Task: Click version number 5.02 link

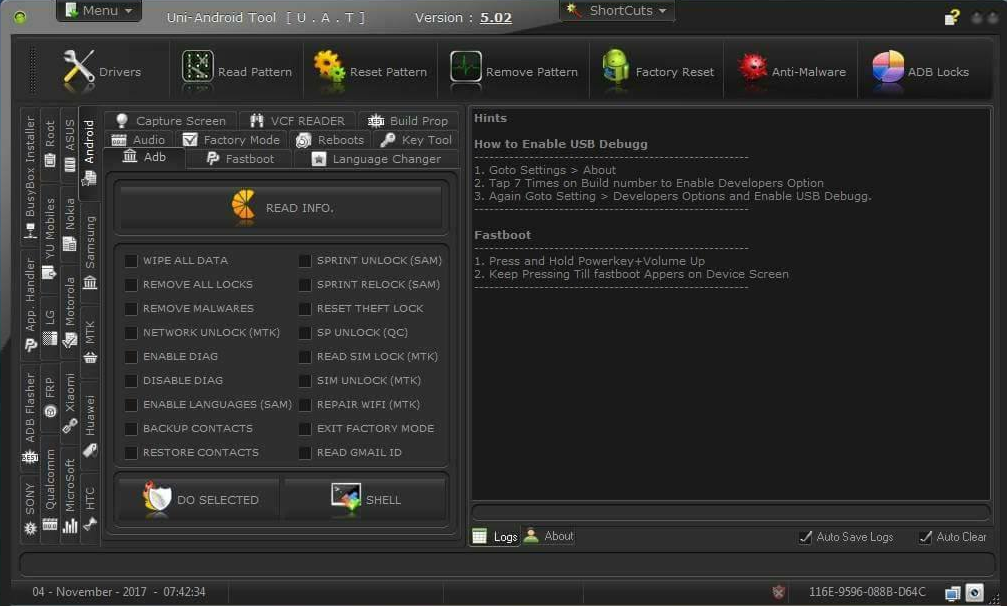Action: [x=496, y=17]
